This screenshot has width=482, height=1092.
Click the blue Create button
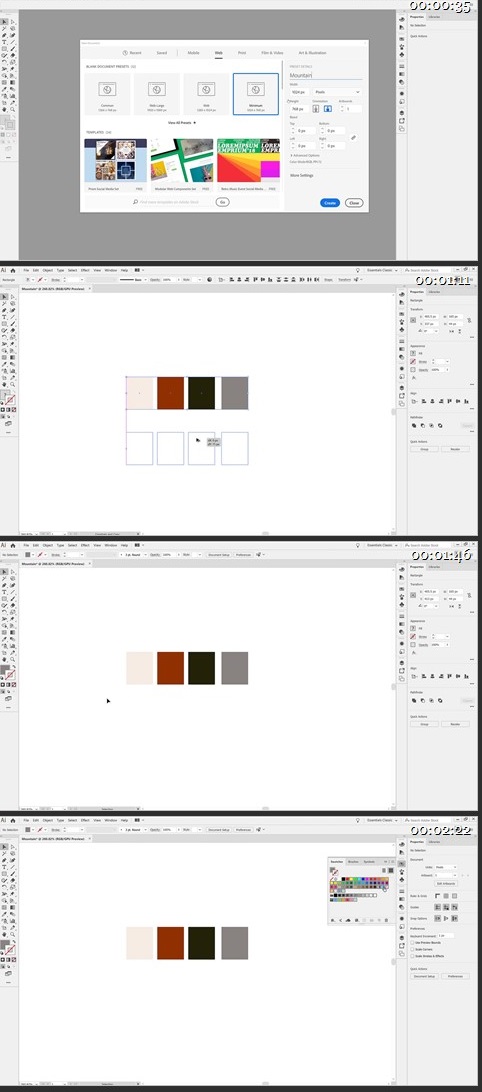330,203
